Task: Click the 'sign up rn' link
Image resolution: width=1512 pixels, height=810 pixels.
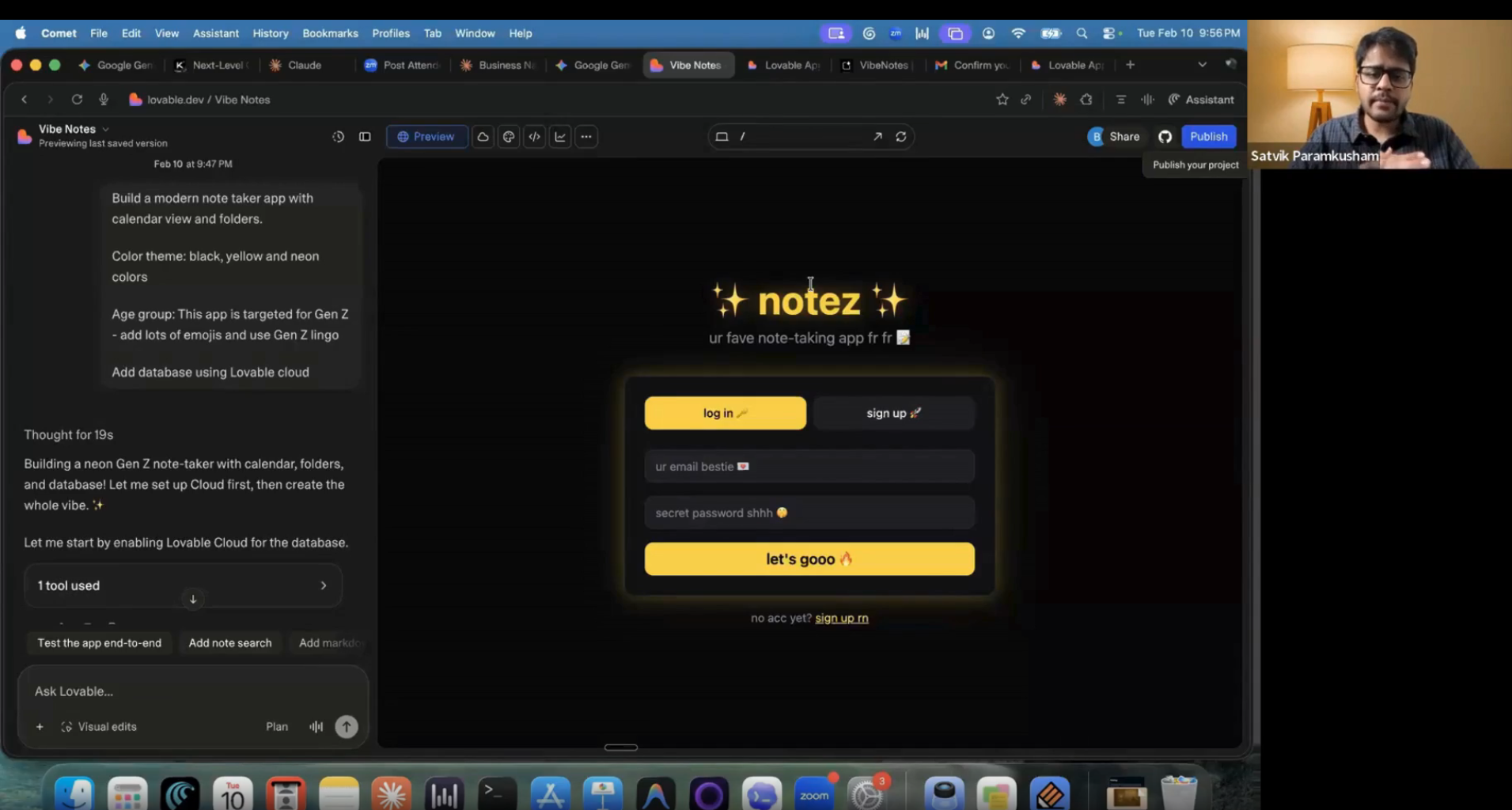Action: [841, 619]
